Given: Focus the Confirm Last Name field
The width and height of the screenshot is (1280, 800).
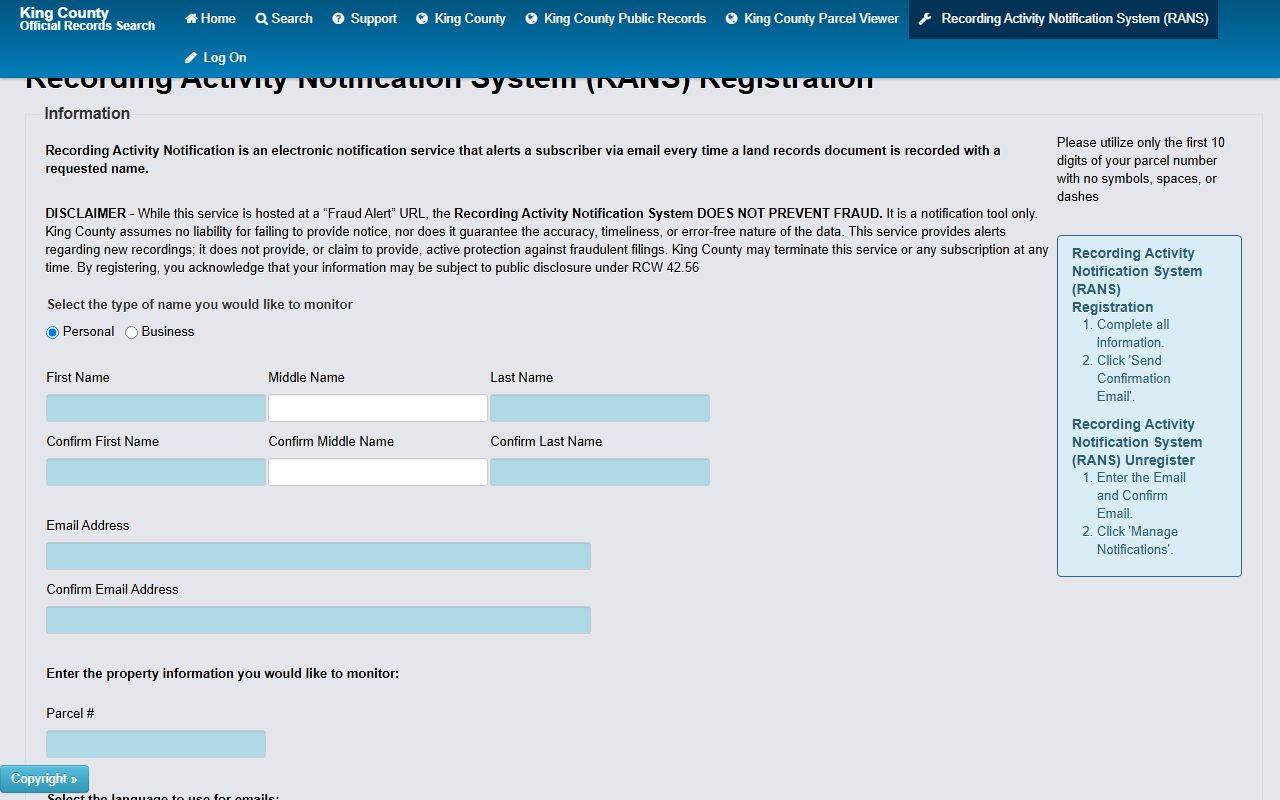Looking at the screenshot, I should [600, 472].
